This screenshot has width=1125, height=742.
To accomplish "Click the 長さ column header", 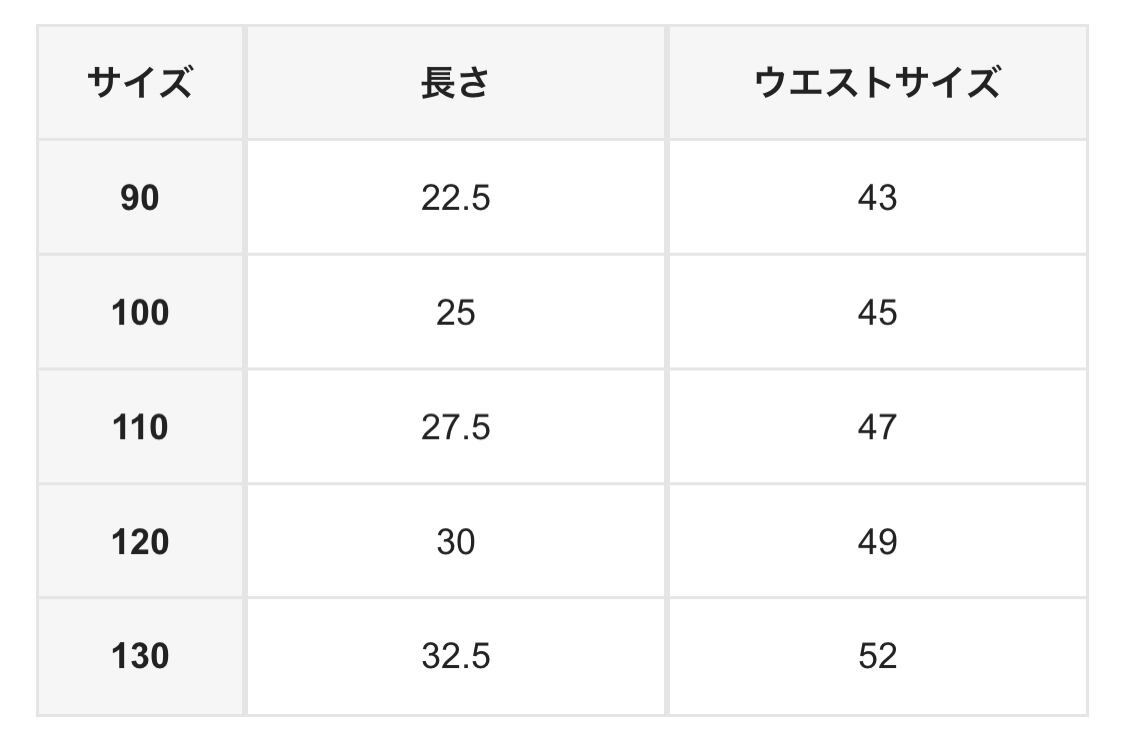I will coord(455,83).
